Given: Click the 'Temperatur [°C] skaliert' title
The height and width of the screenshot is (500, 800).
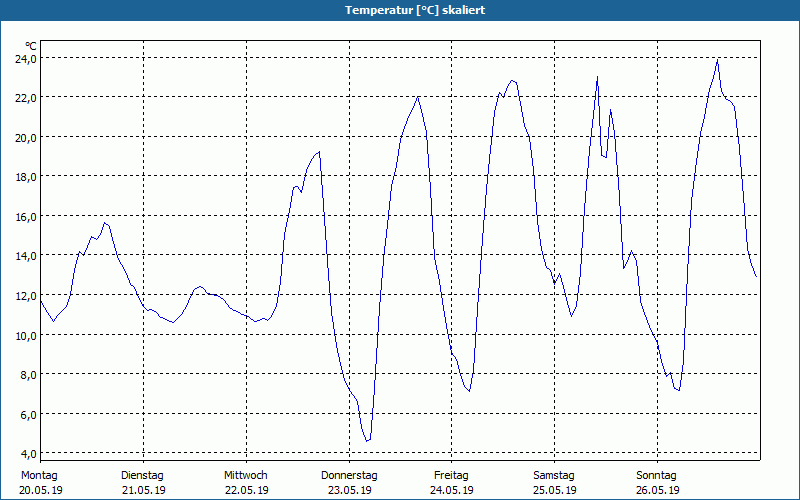Looking at the screenshot, I should point(415,10).
